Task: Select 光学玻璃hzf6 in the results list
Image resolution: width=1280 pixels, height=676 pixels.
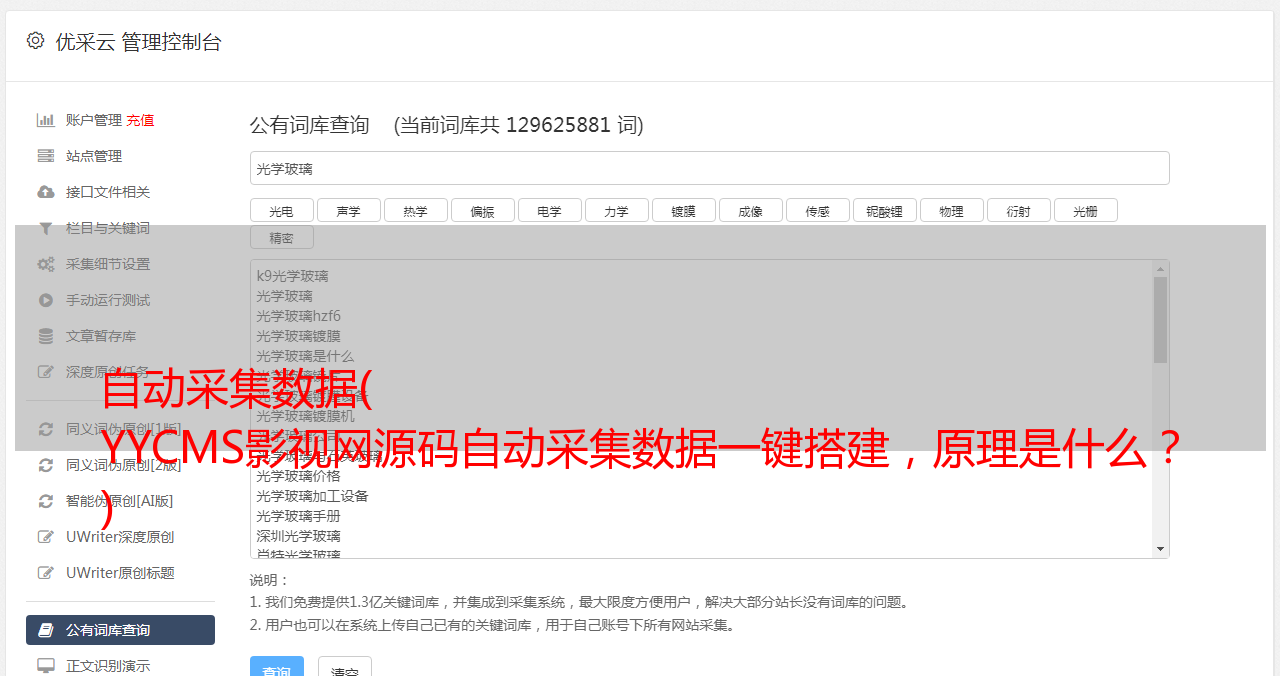Action: click(x=299, y=316)
